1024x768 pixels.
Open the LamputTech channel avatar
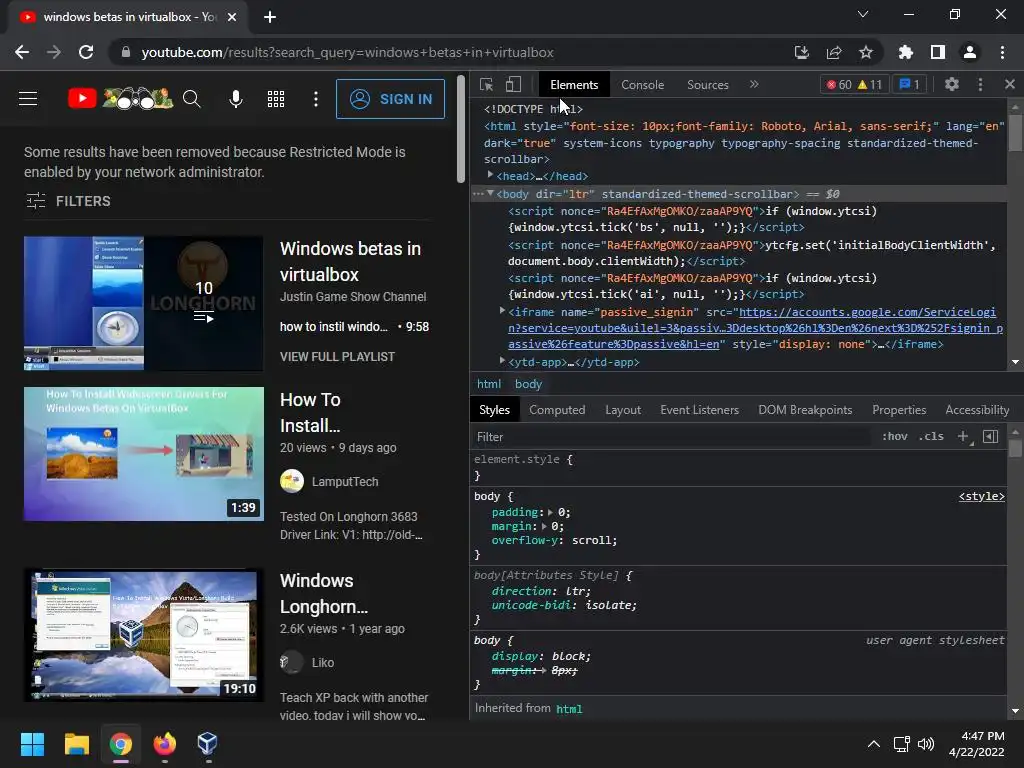(292, 481)
